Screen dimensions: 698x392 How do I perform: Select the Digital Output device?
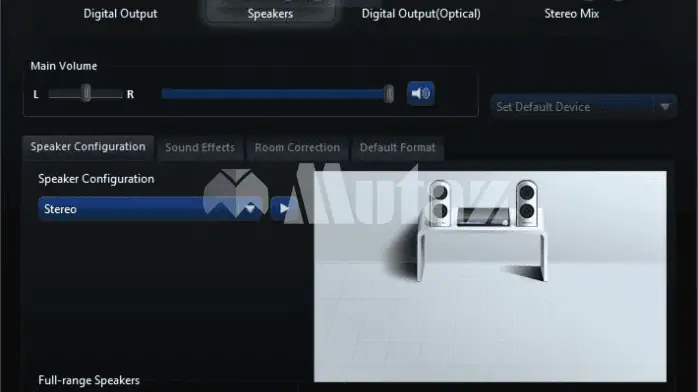click(x=120, y=14)
